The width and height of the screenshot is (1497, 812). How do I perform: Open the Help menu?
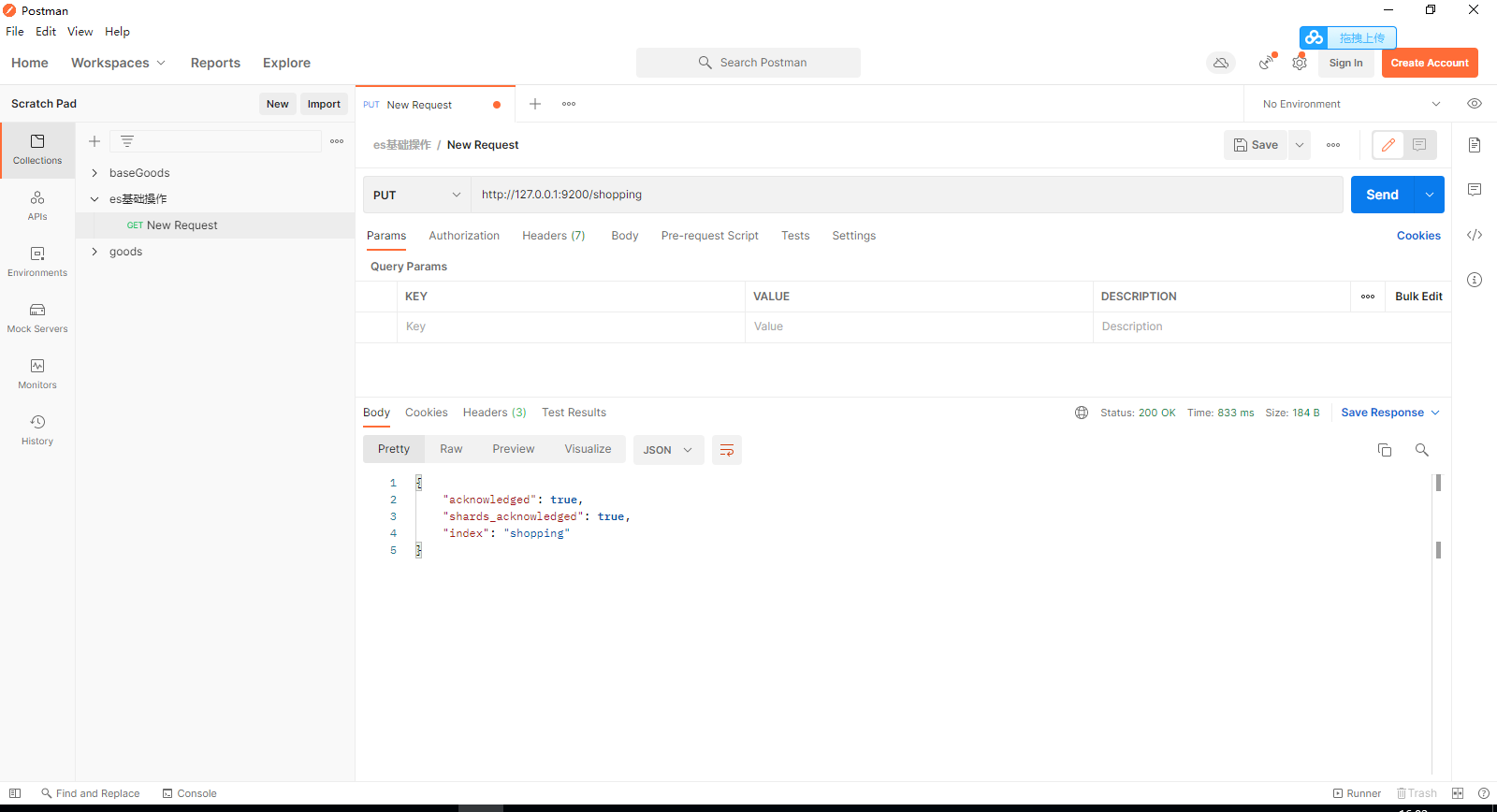coord(117,31)
